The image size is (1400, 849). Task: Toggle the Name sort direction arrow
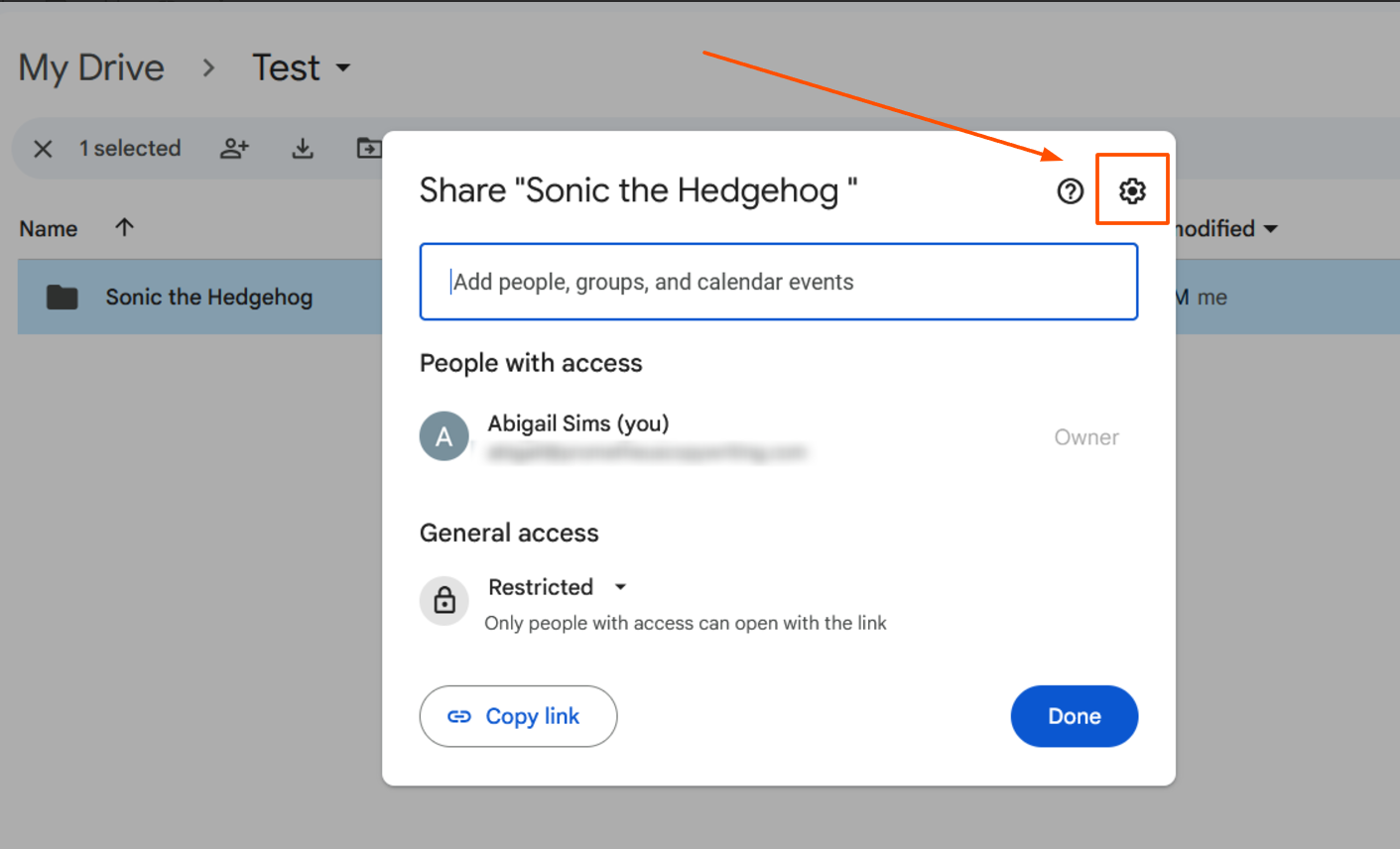(x=124, y=227)
